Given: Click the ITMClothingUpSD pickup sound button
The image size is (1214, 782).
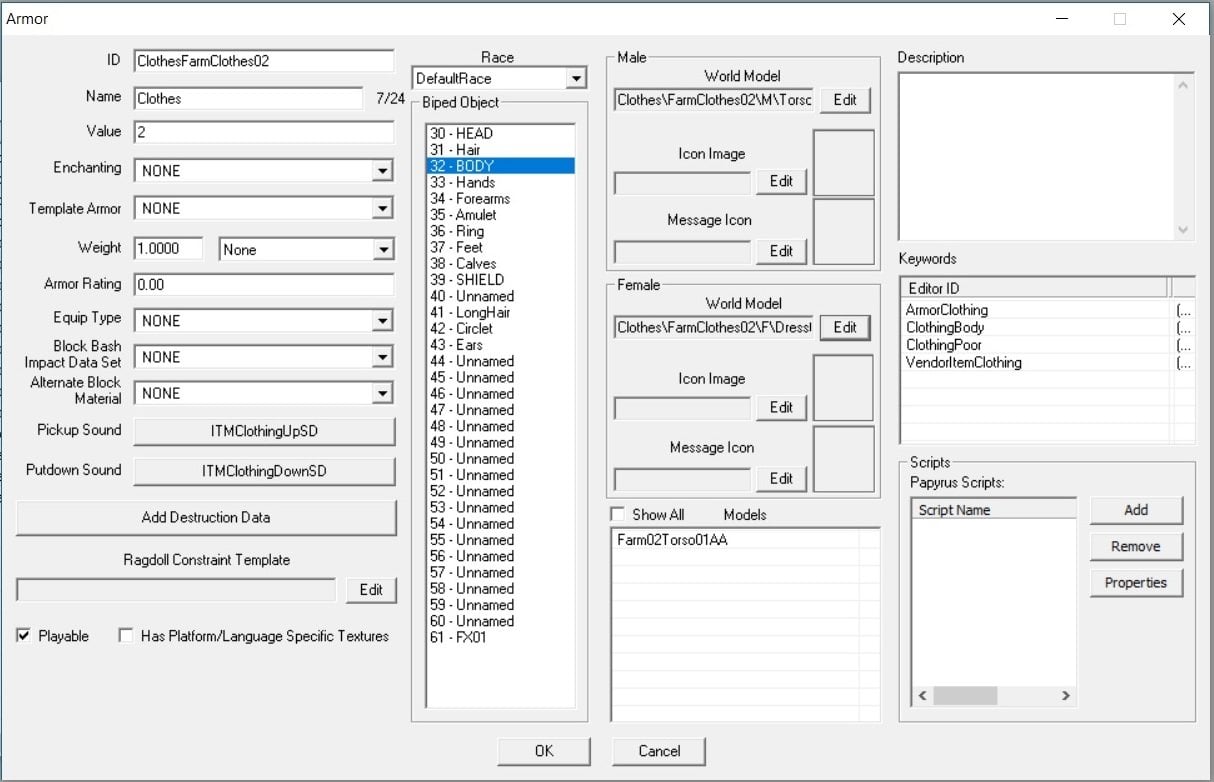Looking at the screenshot, I should (265, 431).
